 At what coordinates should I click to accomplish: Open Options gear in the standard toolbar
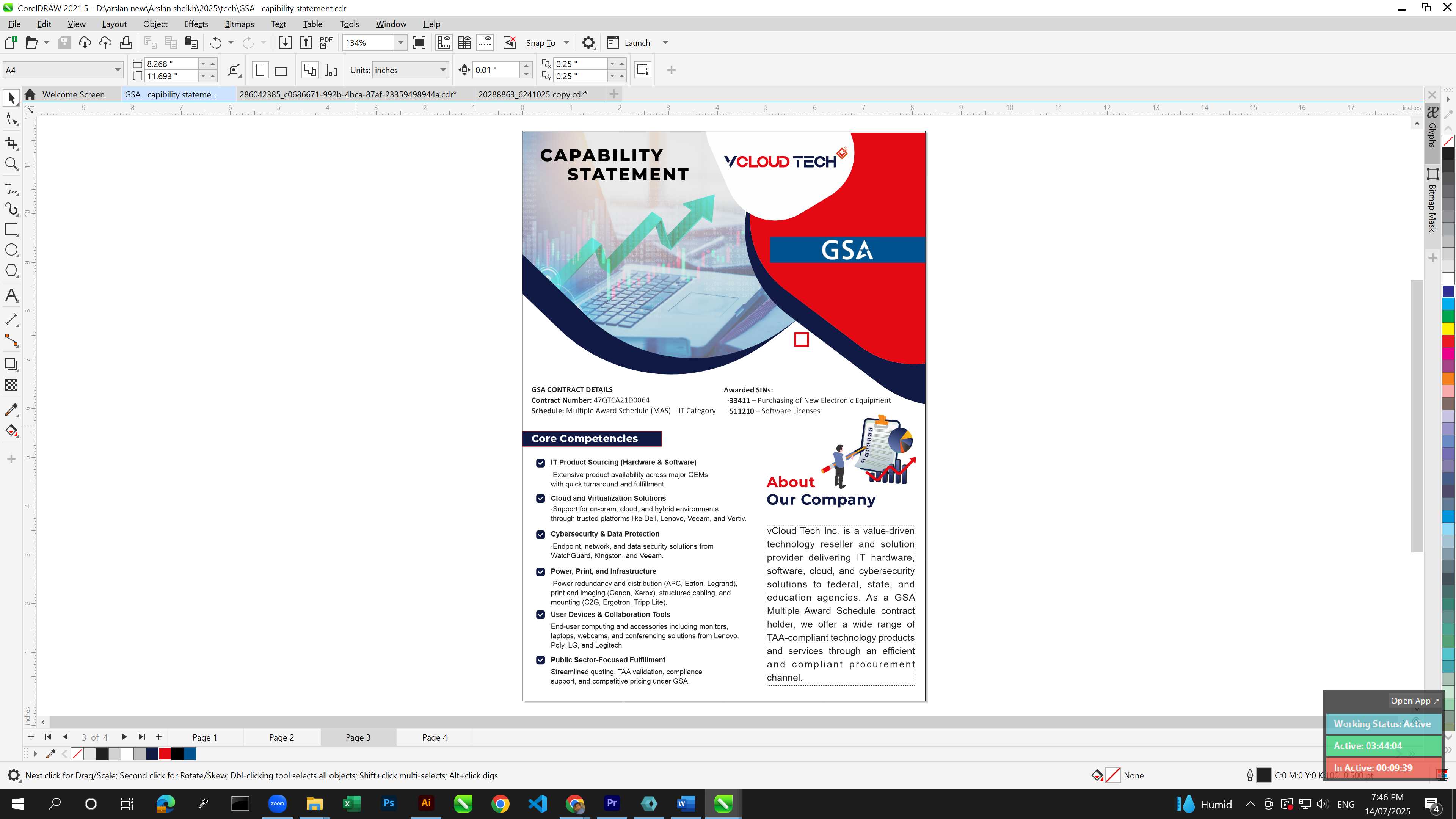(588, 42)
